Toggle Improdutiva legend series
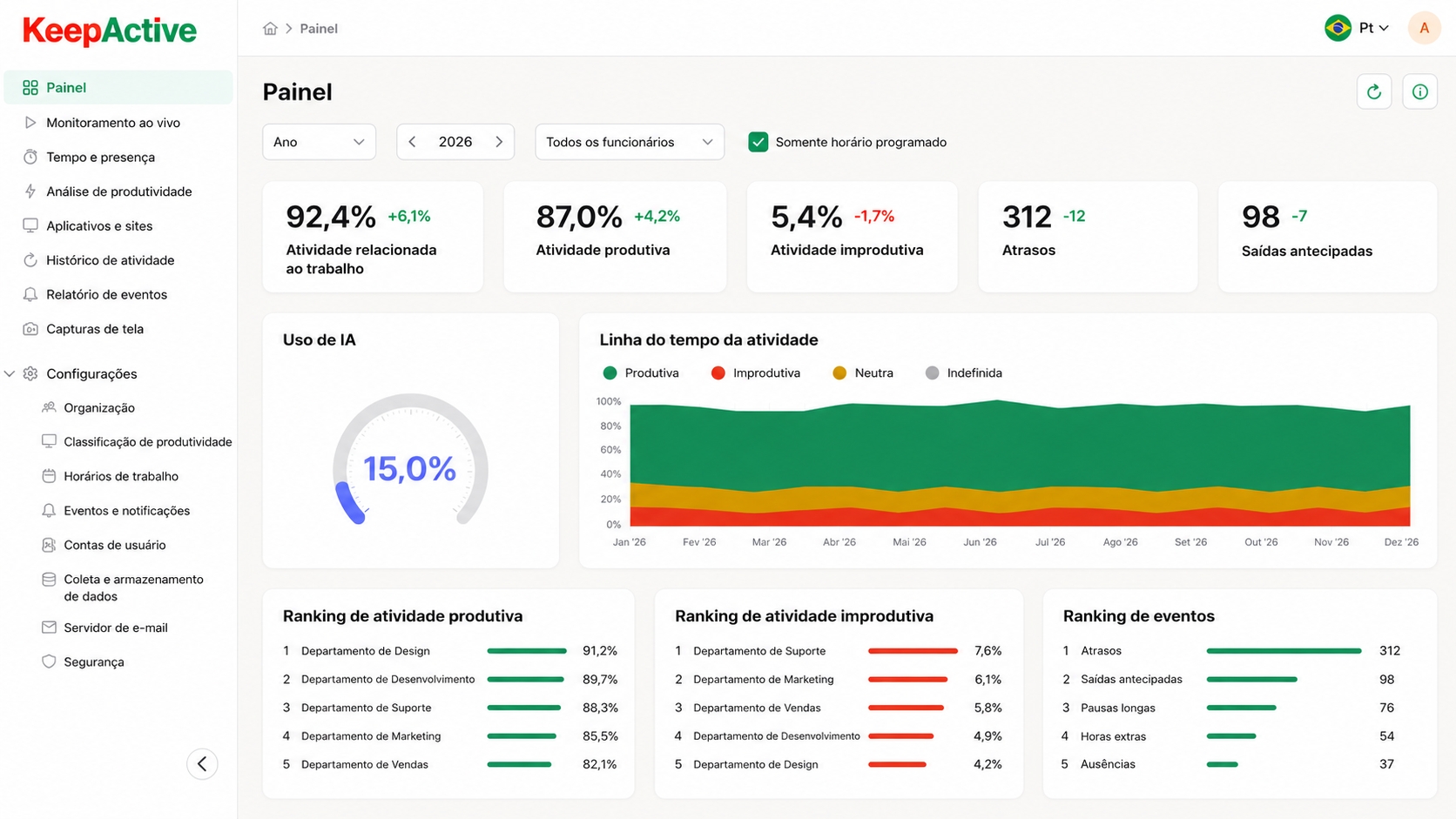Screen dimensions: 1456x819 point(756,373)
